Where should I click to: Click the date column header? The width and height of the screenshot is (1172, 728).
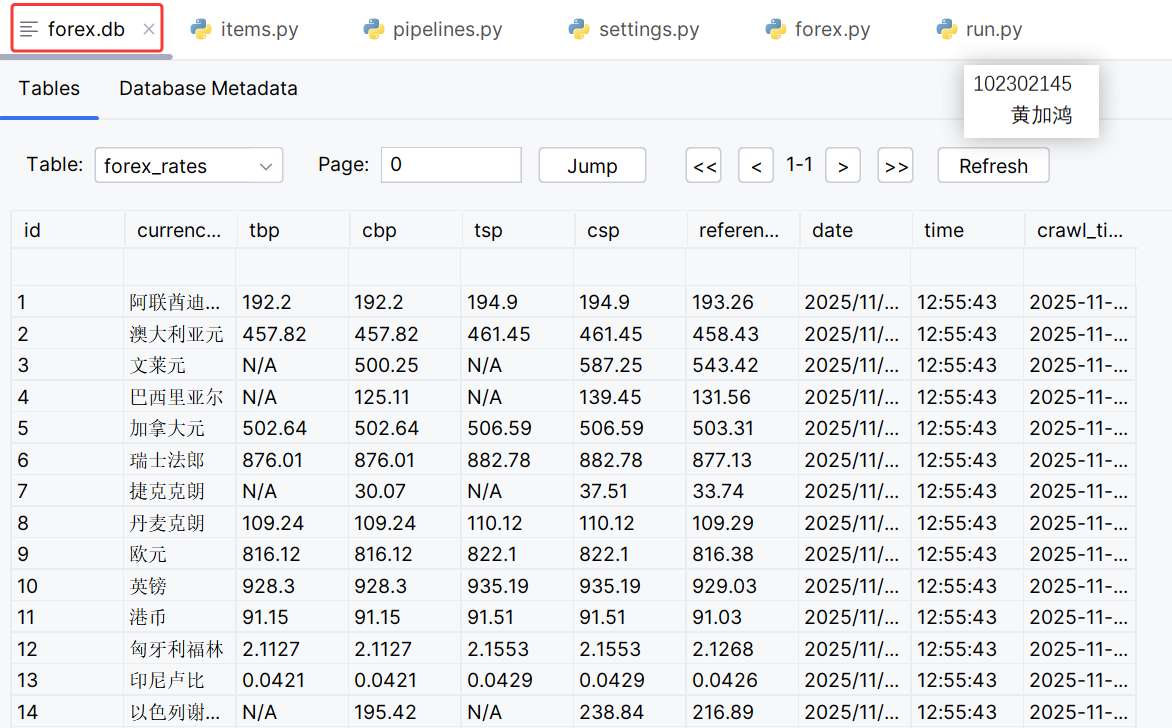click(x=856, y=230)
